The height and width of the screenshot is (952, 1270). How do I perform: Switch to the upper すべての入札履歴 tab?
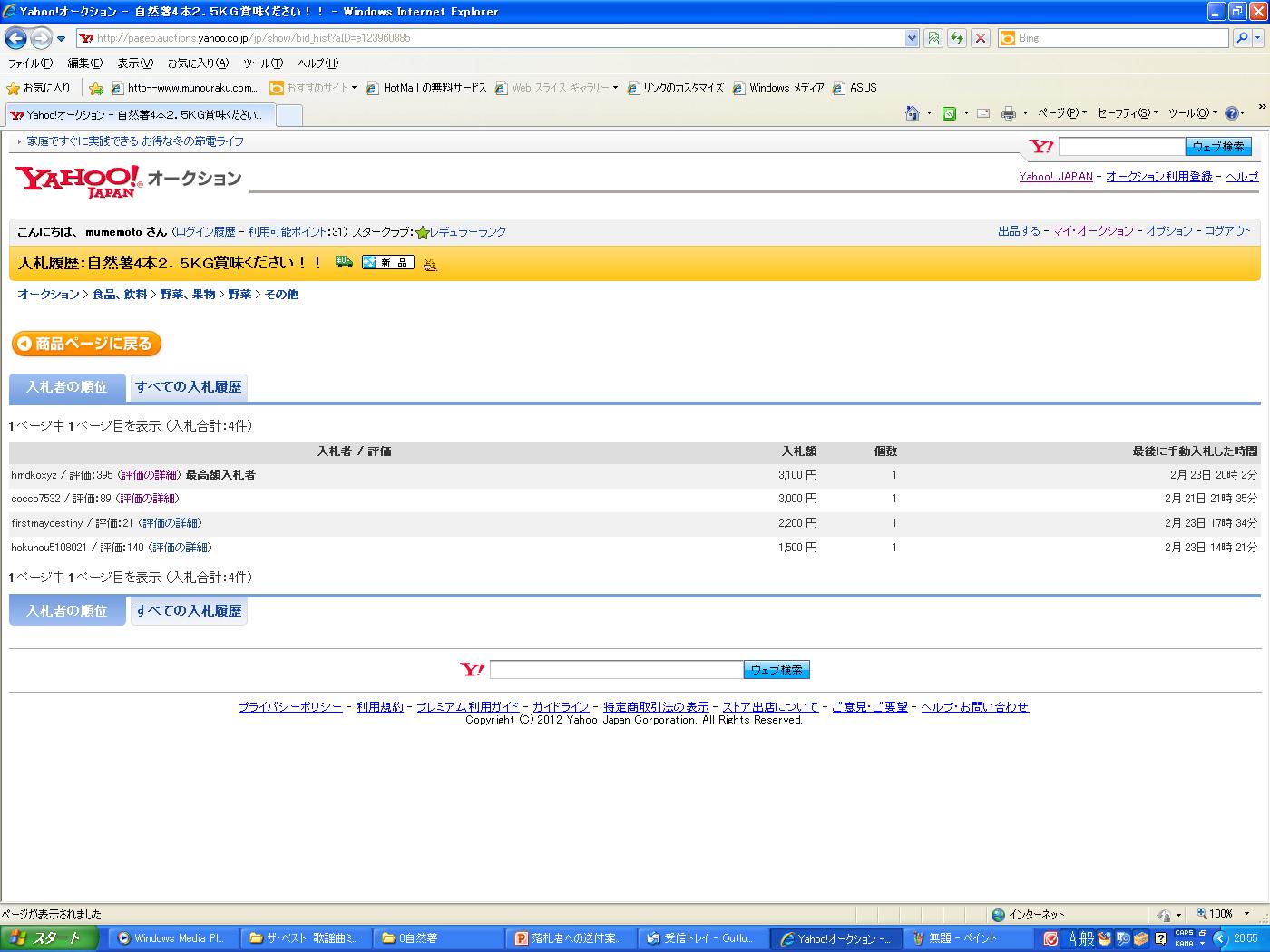(x=189, y=387)
